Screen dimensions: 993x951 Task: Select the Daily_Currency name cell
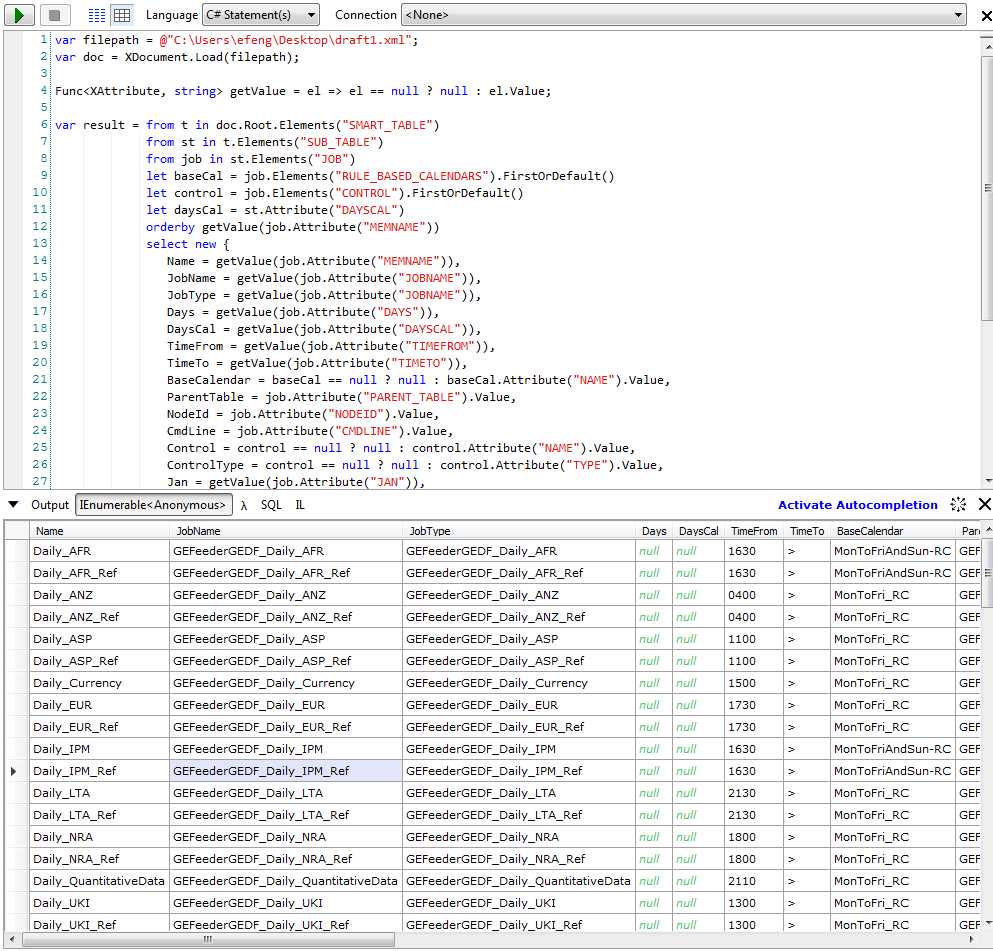[x=99, y=683]
